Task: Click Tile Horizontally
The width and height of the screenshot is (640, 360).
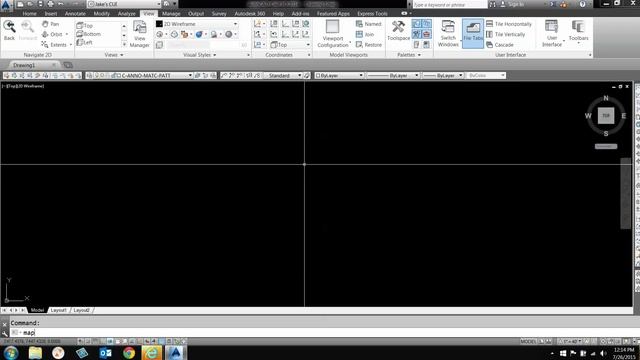Action: 509,24
